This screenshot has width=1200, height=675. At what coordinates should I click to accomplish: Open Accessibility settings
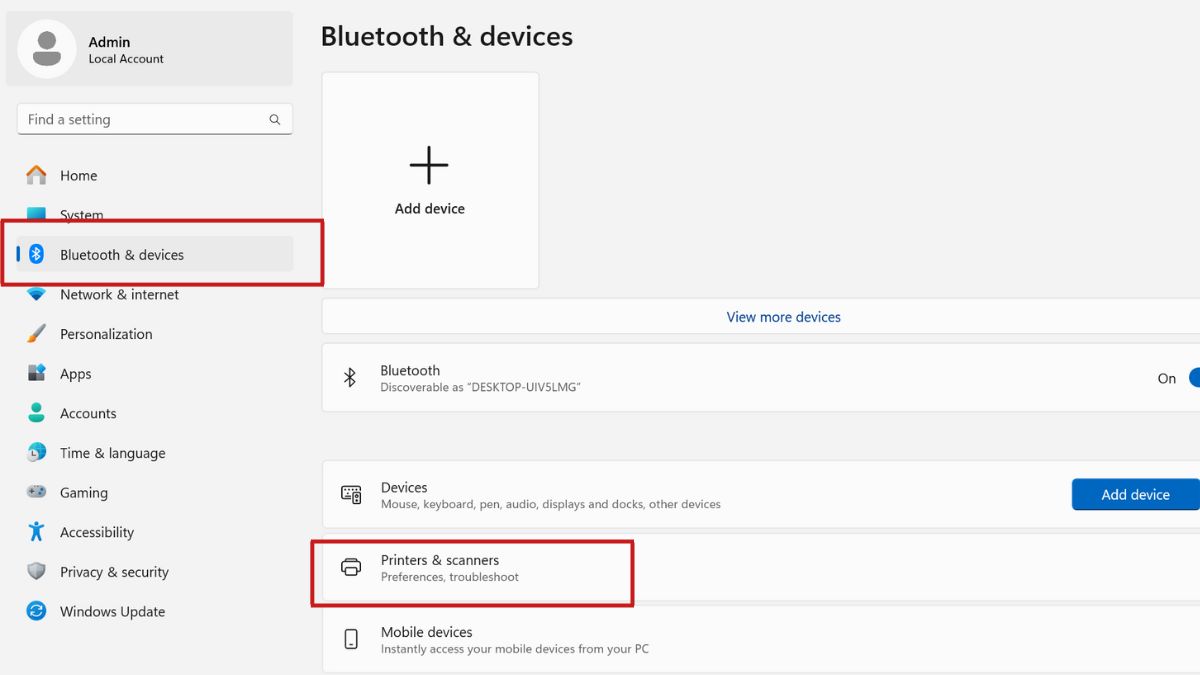155,532
